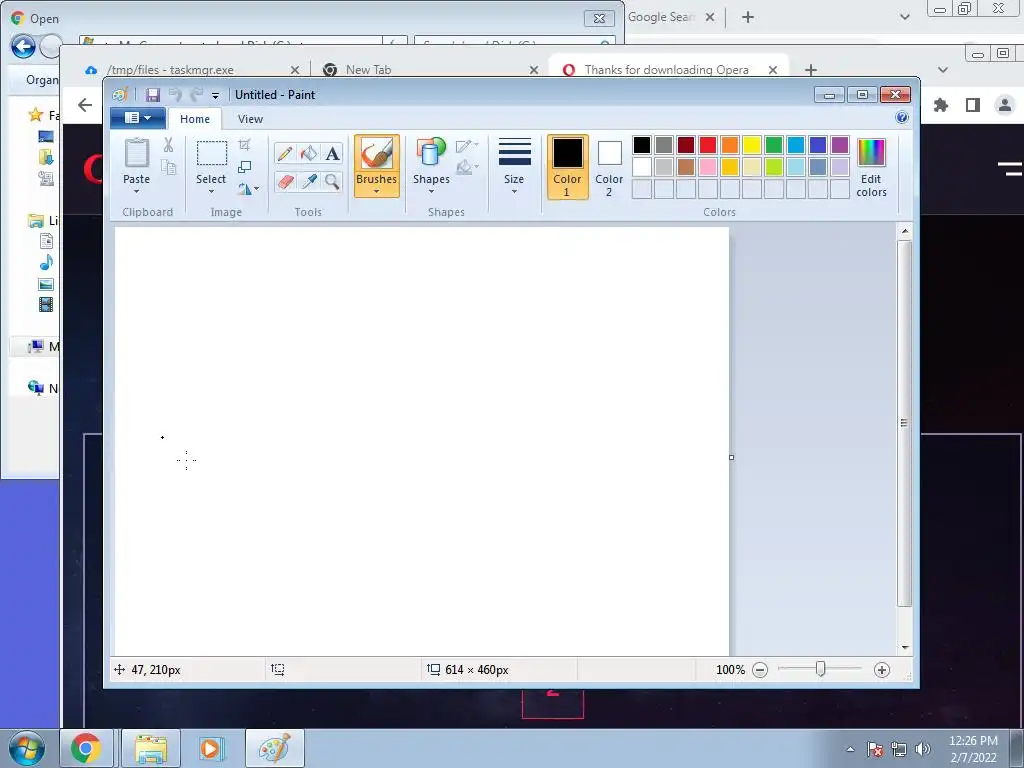Open Paint Help question mark icon
The height and width of the screenshot is (768, 1024).
click(x=902, y=118)
